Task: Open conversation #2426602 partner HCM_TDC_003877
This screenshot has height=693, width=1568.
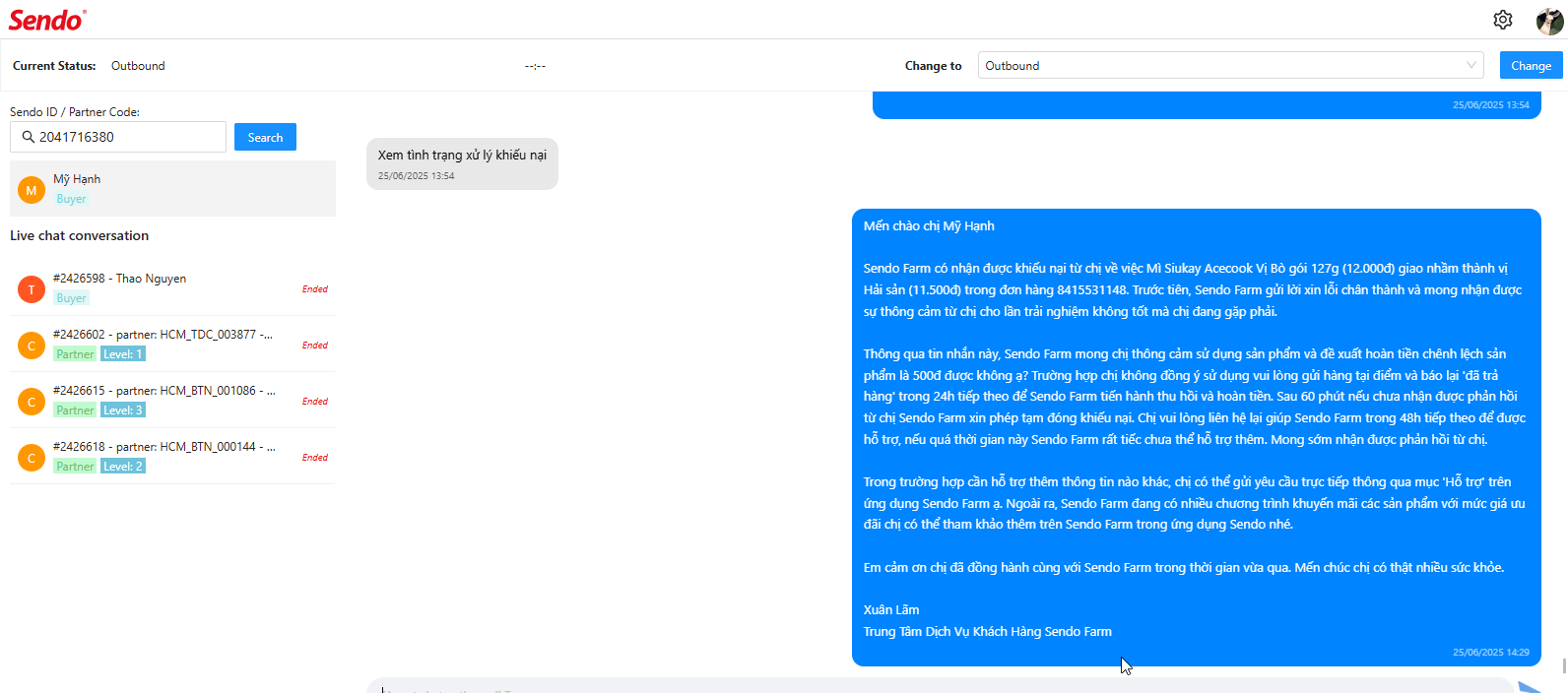Action: [x=172, y=345]
